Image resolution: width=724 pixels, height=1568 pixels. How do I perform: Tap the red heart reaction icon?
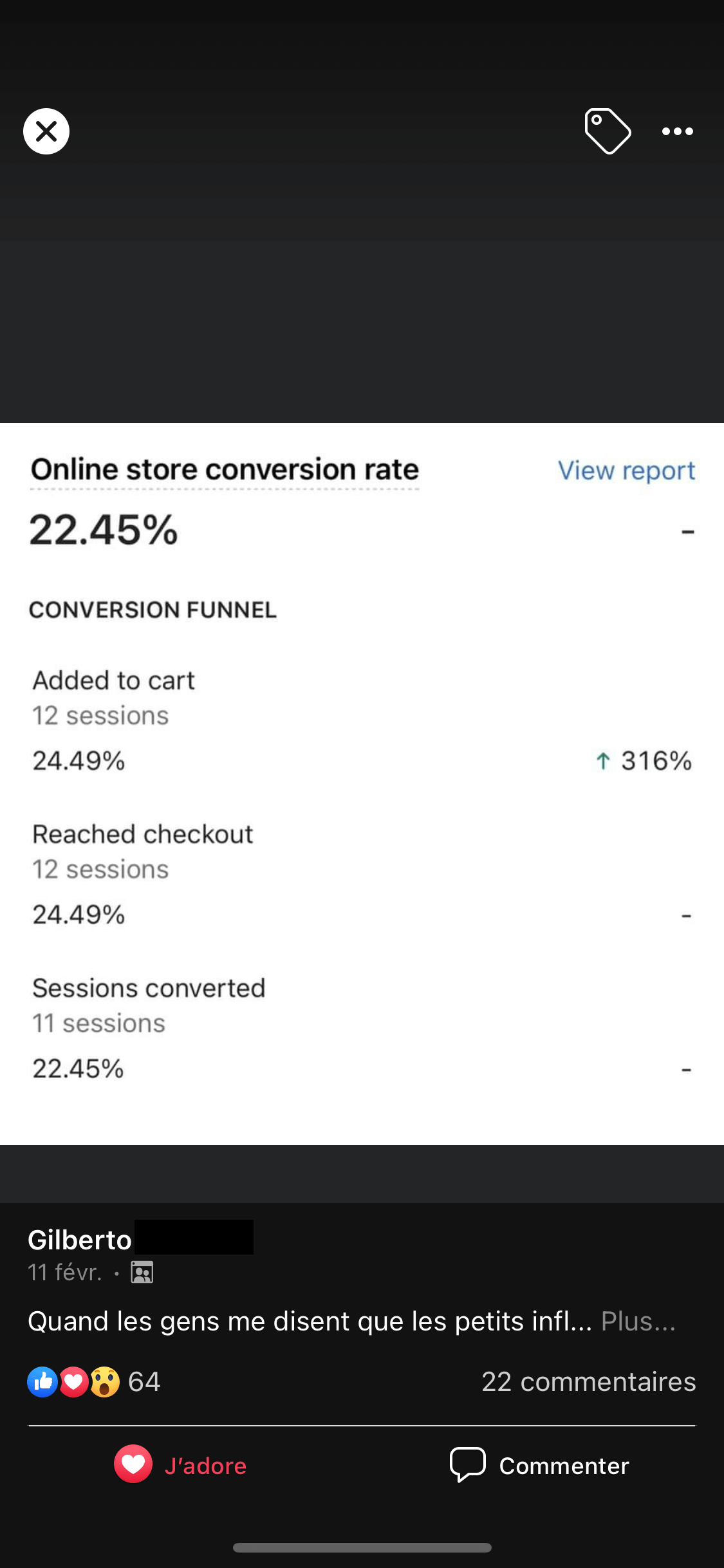click(73, 1382)
